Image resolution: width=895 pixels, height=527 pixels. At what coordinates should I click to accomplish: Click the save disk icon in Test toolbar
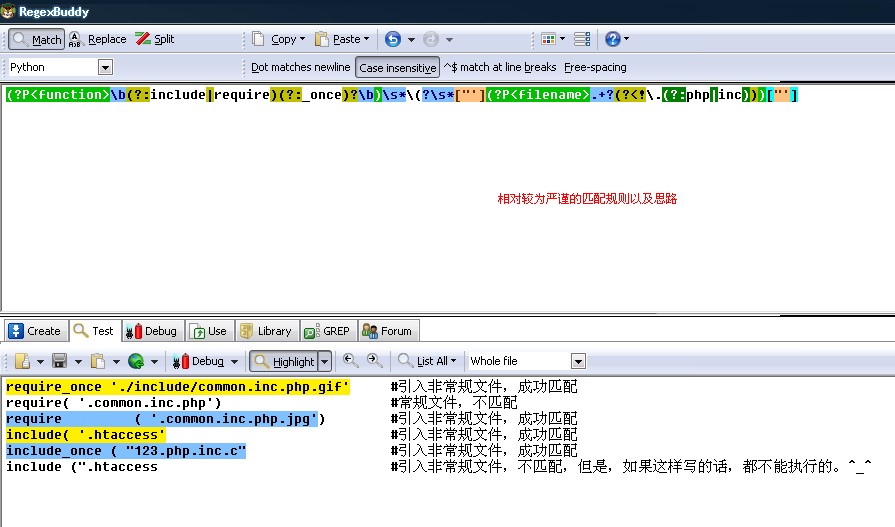pyautogui.click(x=60, y=361)
